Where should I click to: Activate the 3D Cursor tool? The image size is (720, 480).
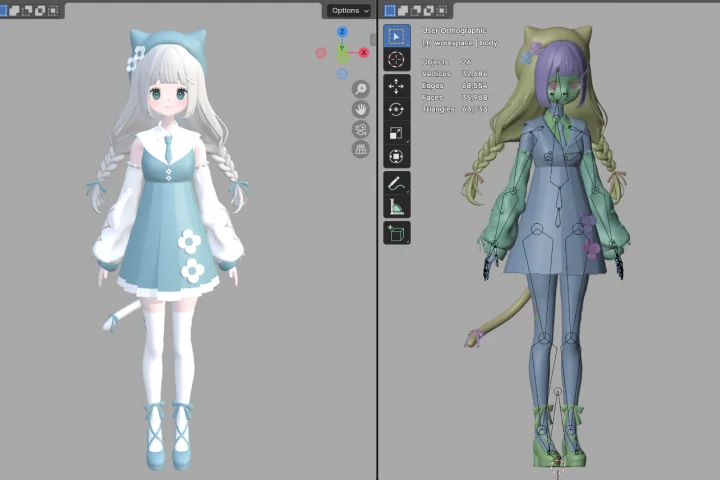(396, 60)
